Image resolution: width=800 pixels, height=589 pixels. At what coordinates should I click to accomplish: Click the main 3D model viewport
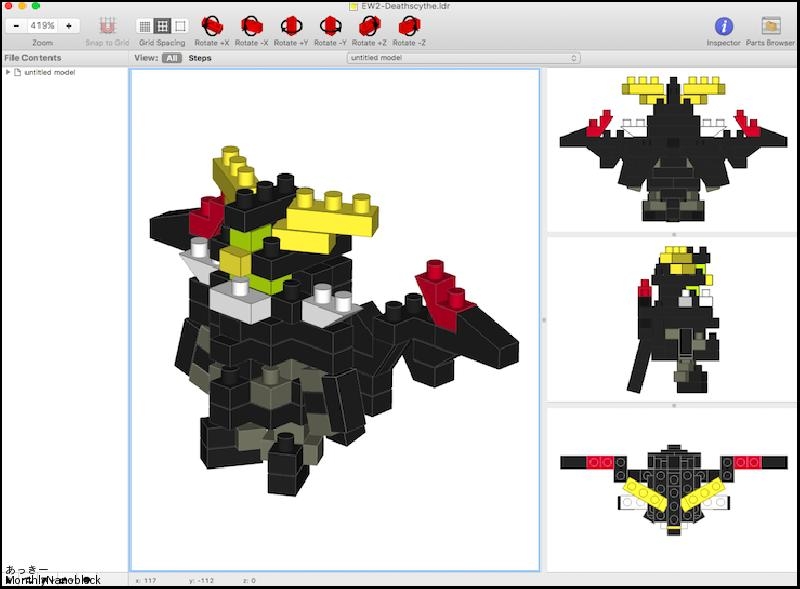[x=335, y=320]
